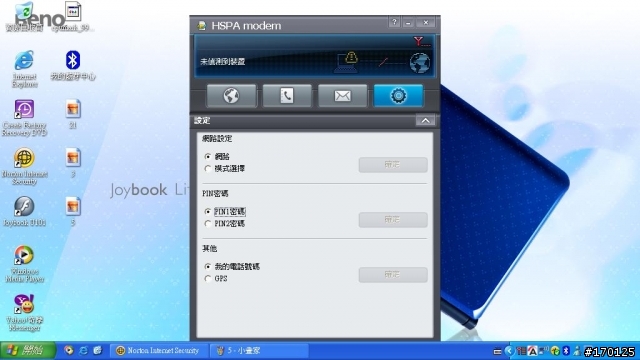Screen dimensions: 640x360
Task: Select desktop image file named 21
Action: [73, 114]
